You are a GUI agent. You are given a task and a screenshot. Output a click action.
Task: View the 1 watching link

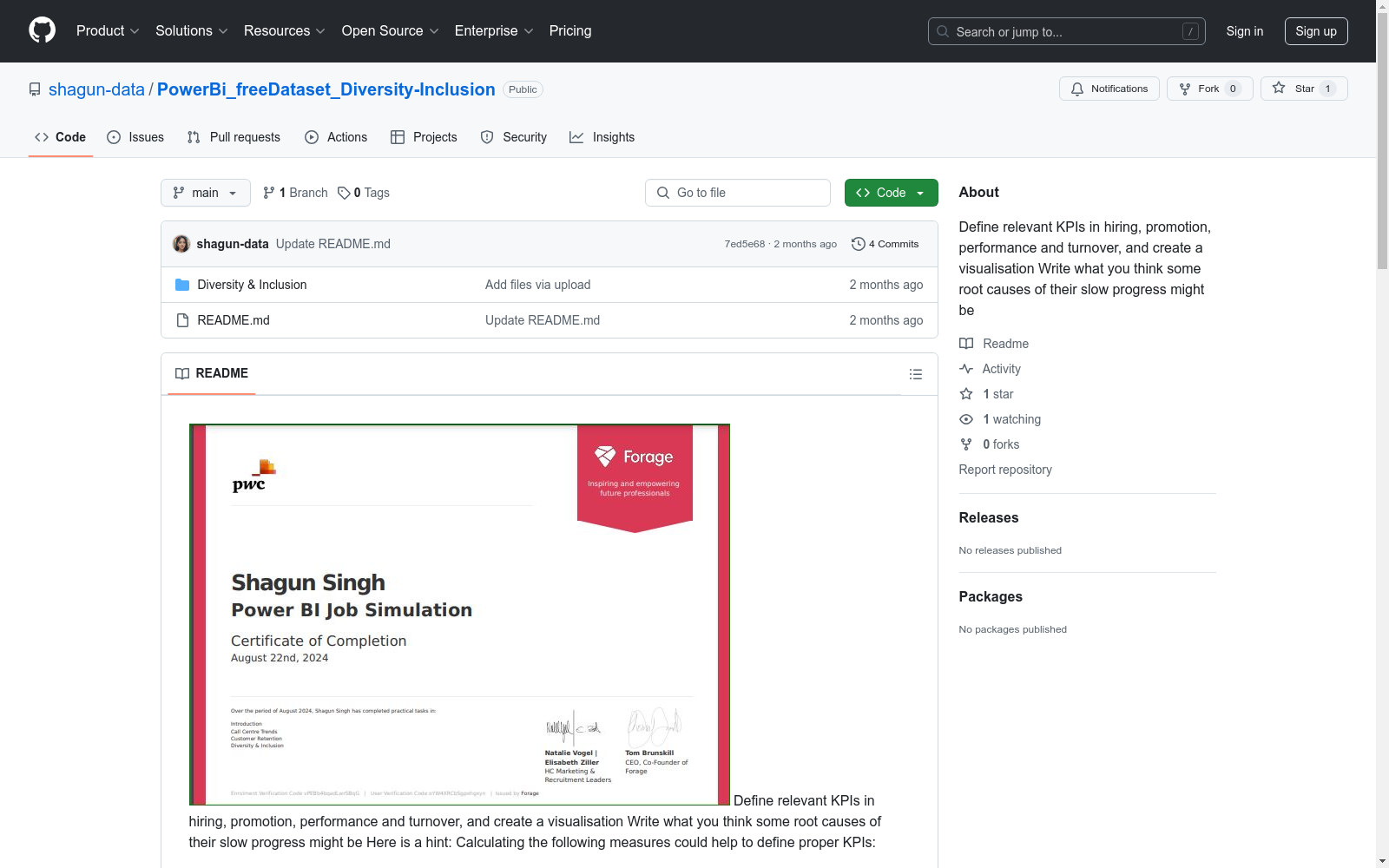click(1000, 419)
